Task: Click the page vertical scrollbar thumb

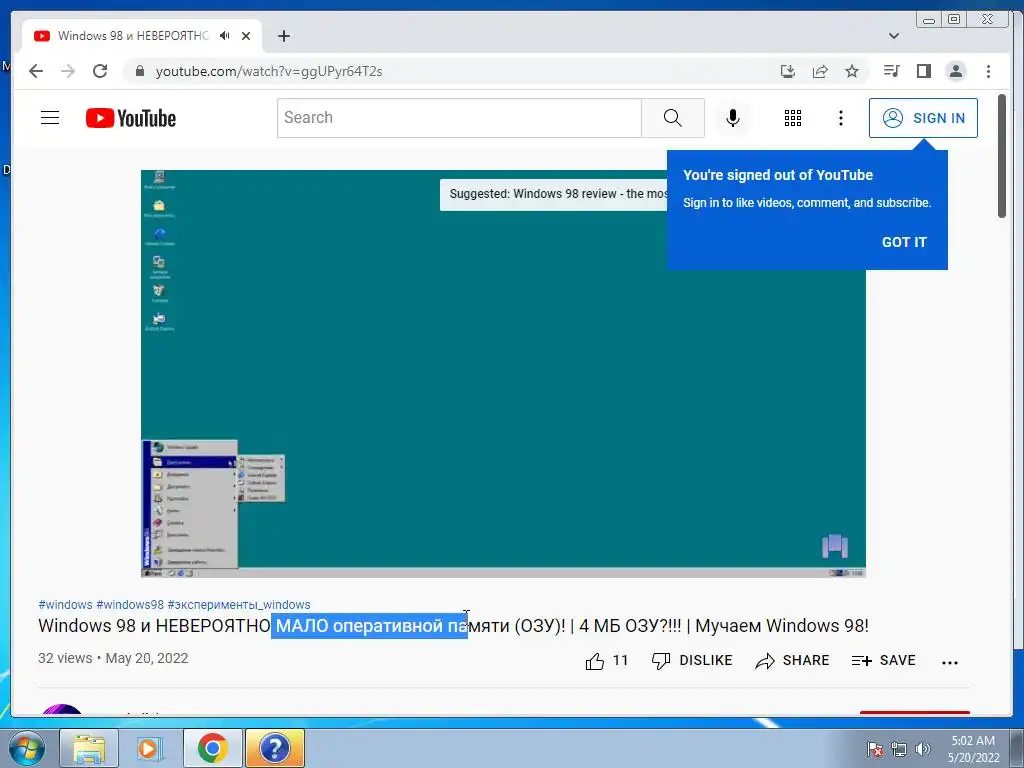Action: point(1002,156)
